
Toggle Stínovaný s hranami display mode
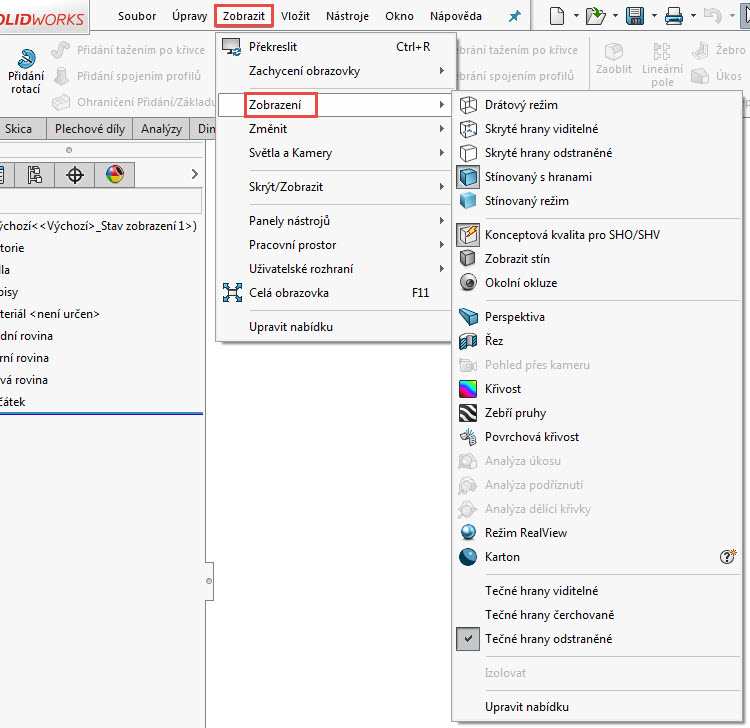[x=596, y=177]
